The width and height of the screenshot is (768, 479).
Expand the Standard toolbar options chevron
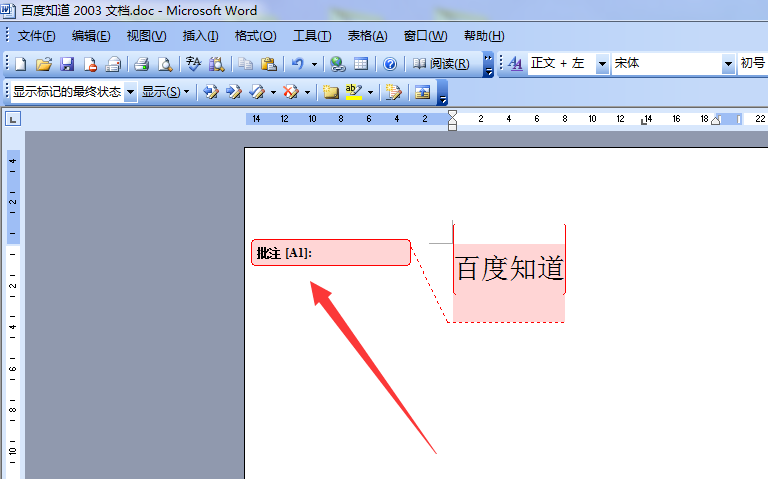pos(488,65)
